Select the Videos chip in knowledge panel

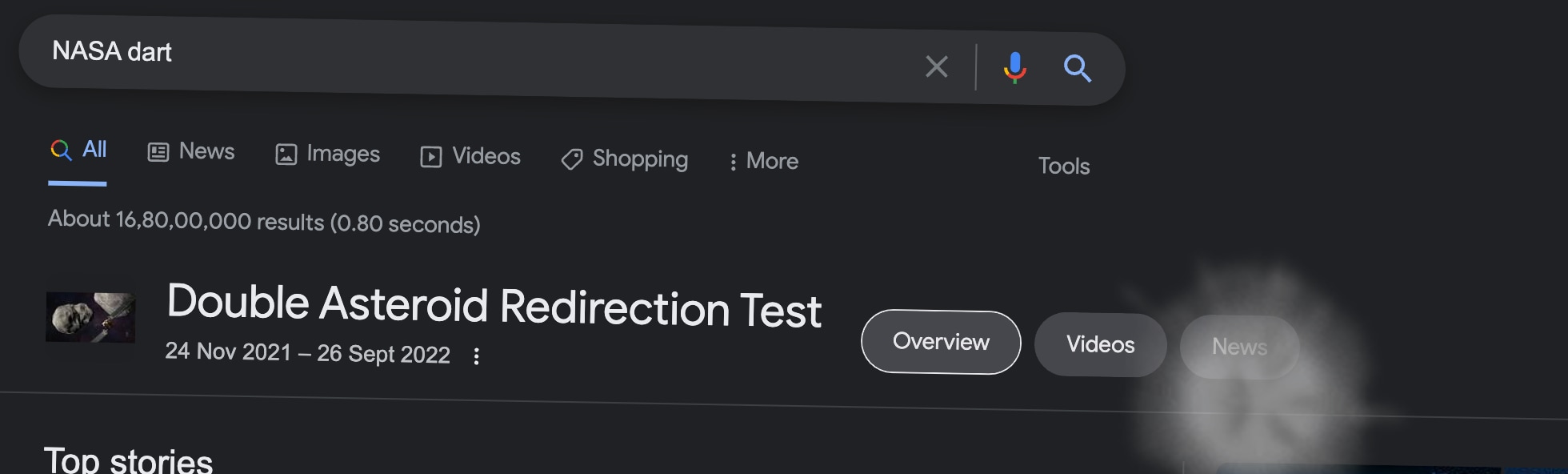1100,345
